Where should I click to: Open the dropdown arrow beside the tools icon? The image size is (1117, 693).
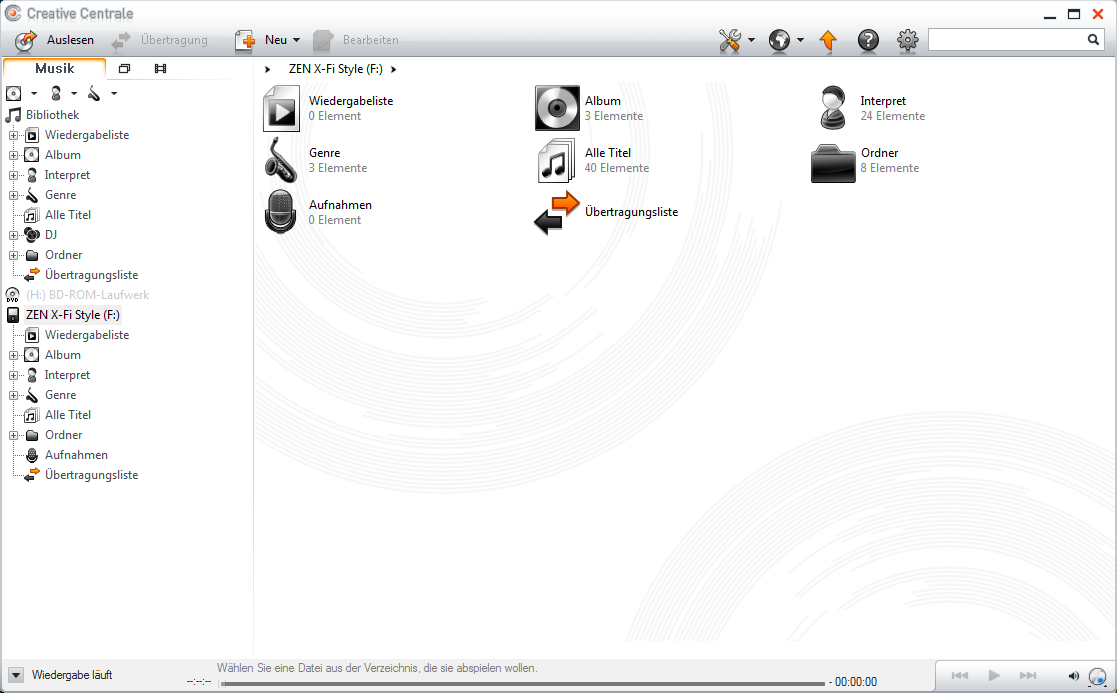coord(751,41)
